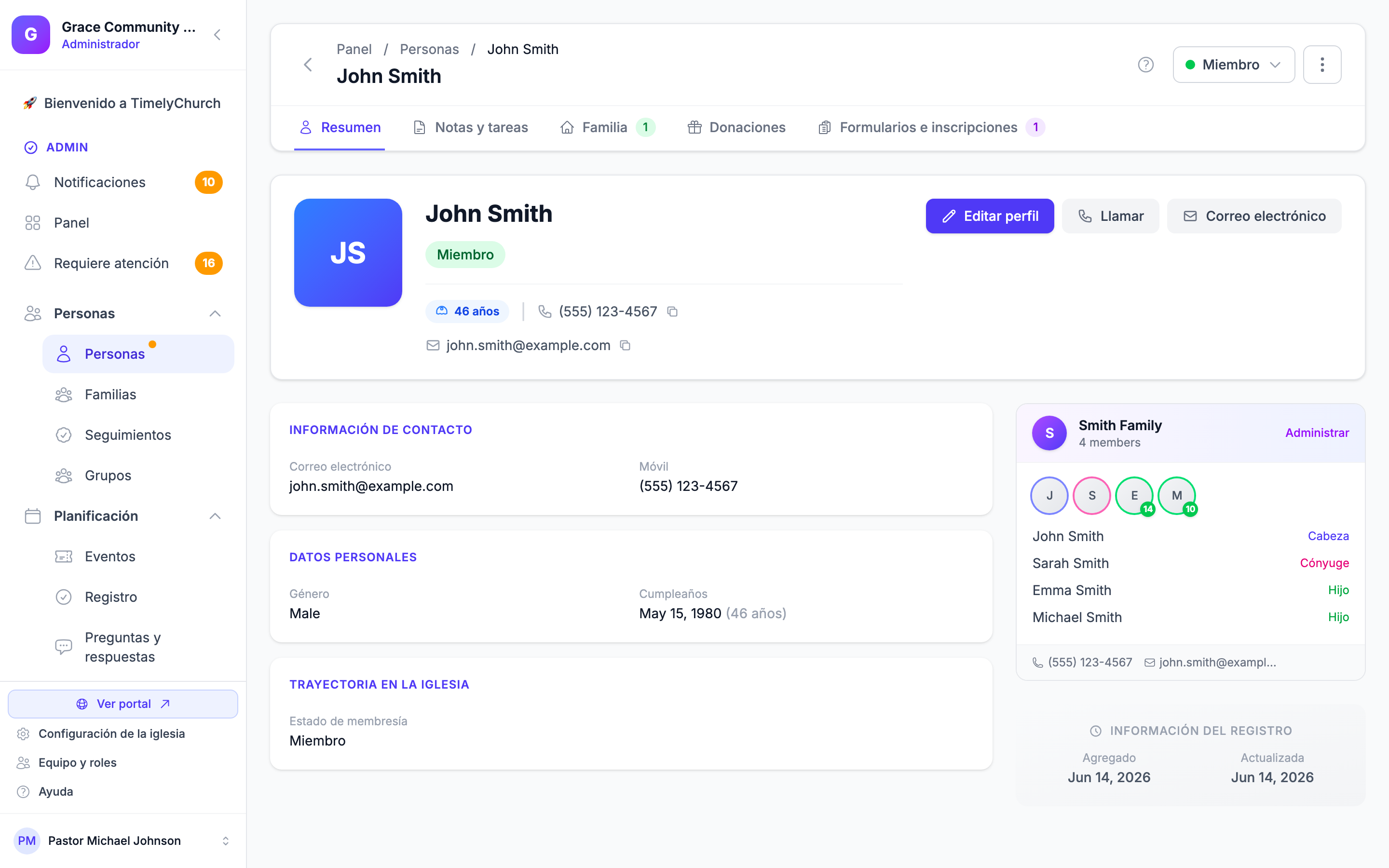Screen dimensions: 1389x868
Task: Open the Miembro status dropdown
Action: point(1233,65)
